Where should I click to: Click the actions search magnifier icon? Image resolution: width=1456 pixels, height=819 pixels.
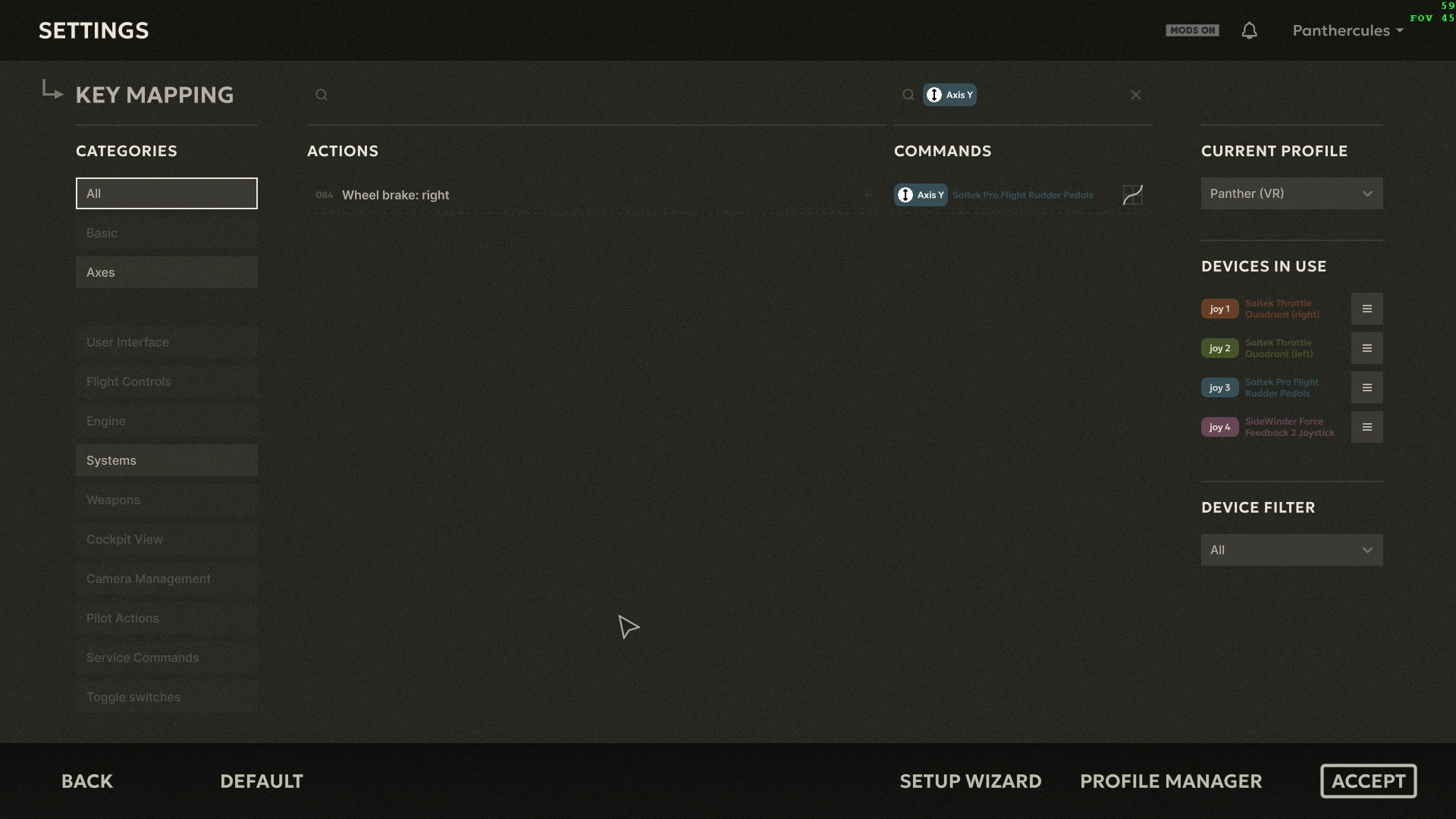pos(322,95)
